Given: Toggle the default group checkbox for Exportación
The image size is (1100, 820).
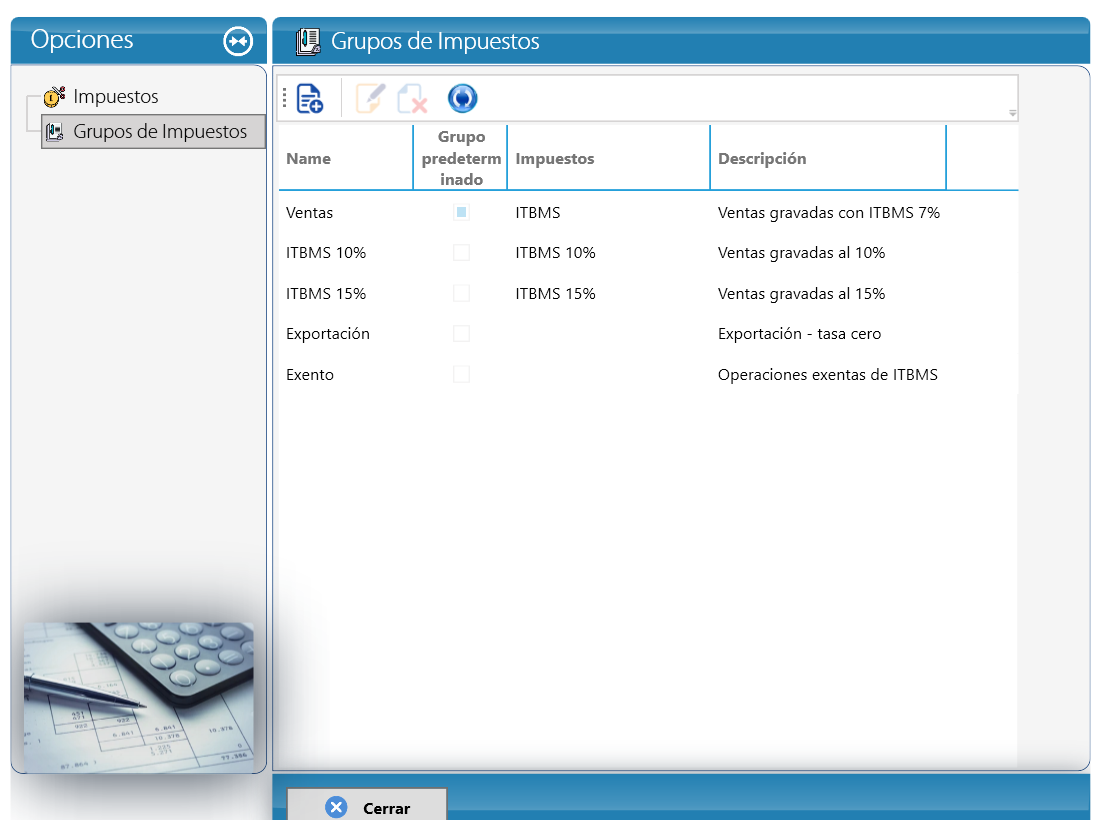Looking at the screenshot, I should coord(461,333).
